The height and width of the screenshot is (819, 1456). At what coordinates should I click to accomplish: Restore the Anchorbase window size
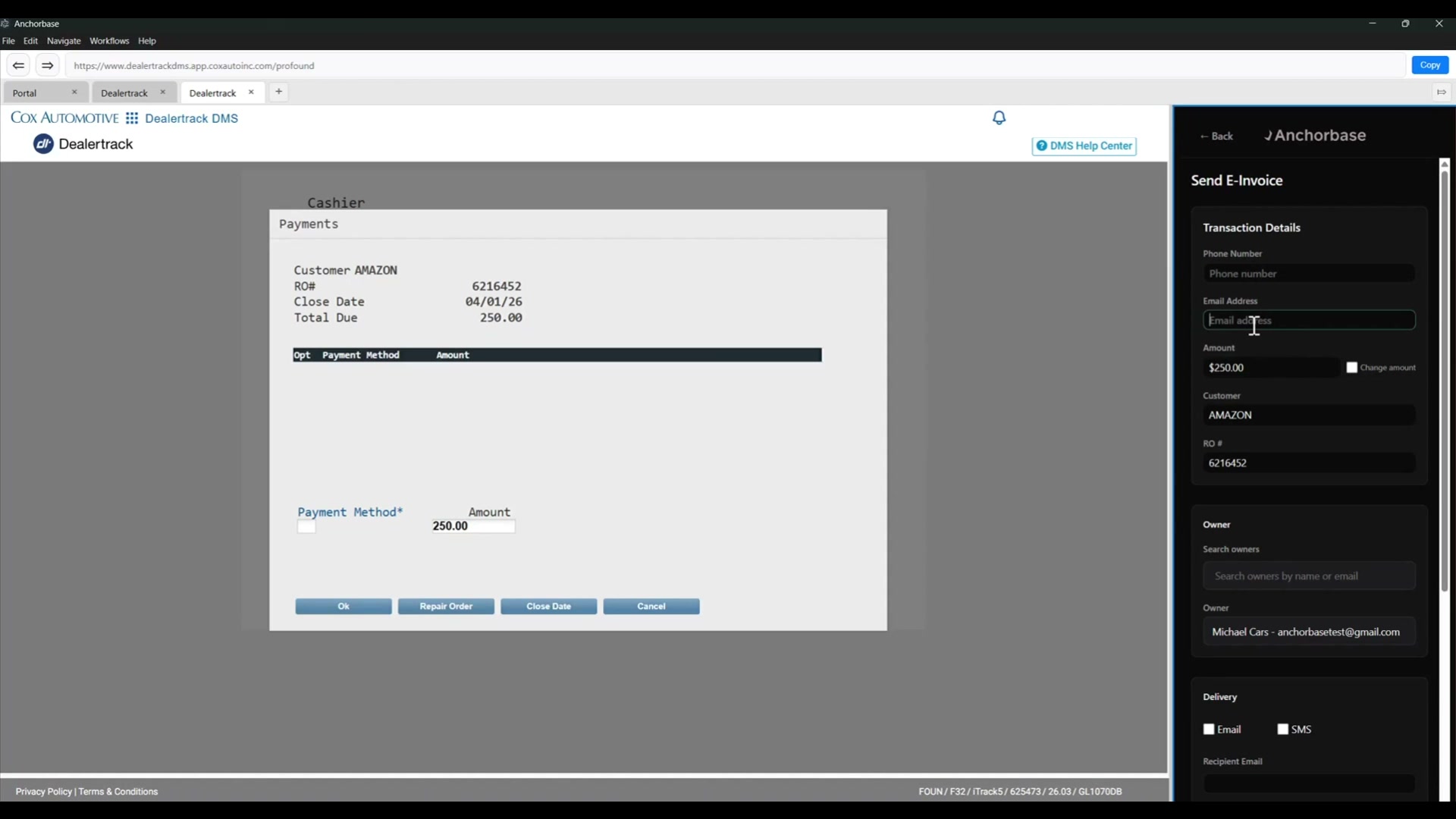point(1405,24)
